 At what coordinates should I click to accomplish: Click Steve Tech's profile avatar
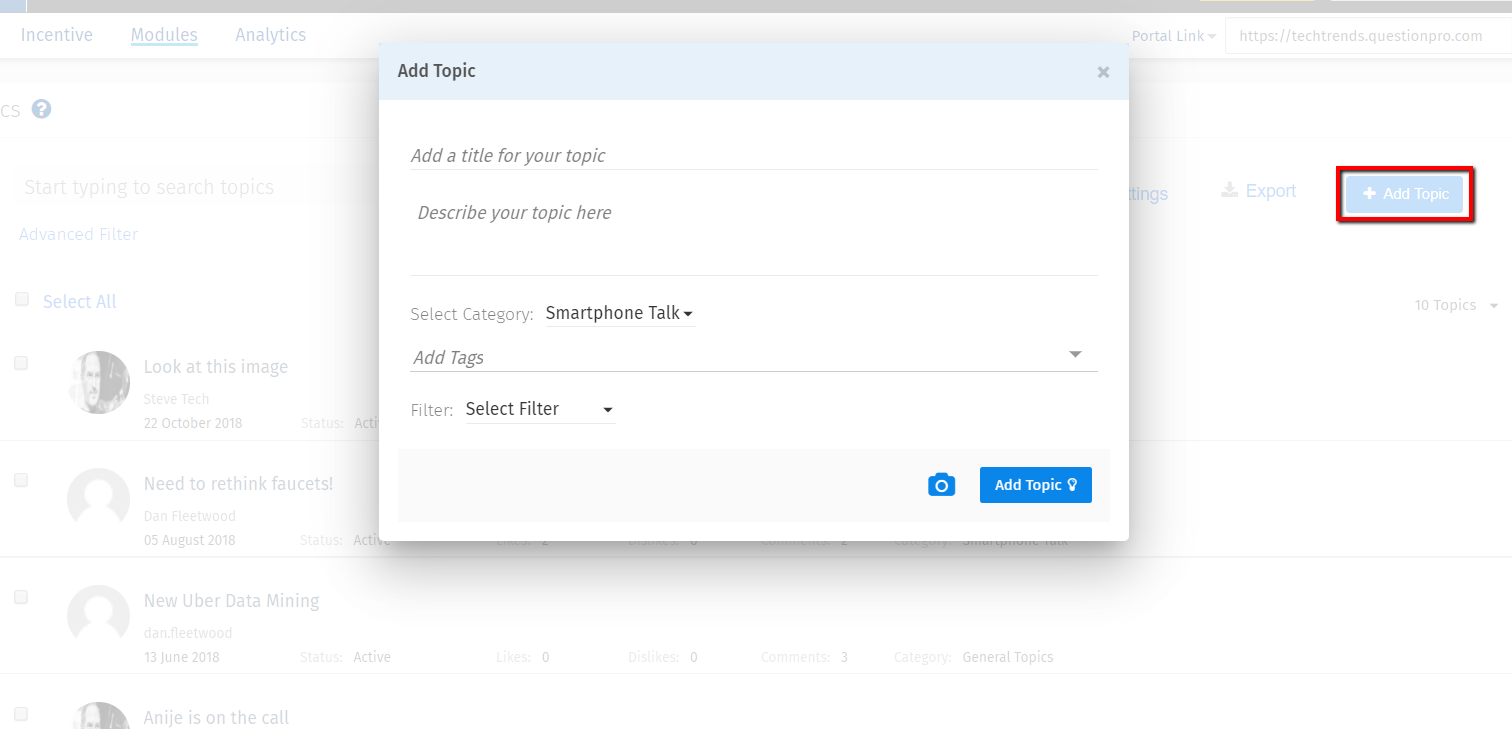98,382
